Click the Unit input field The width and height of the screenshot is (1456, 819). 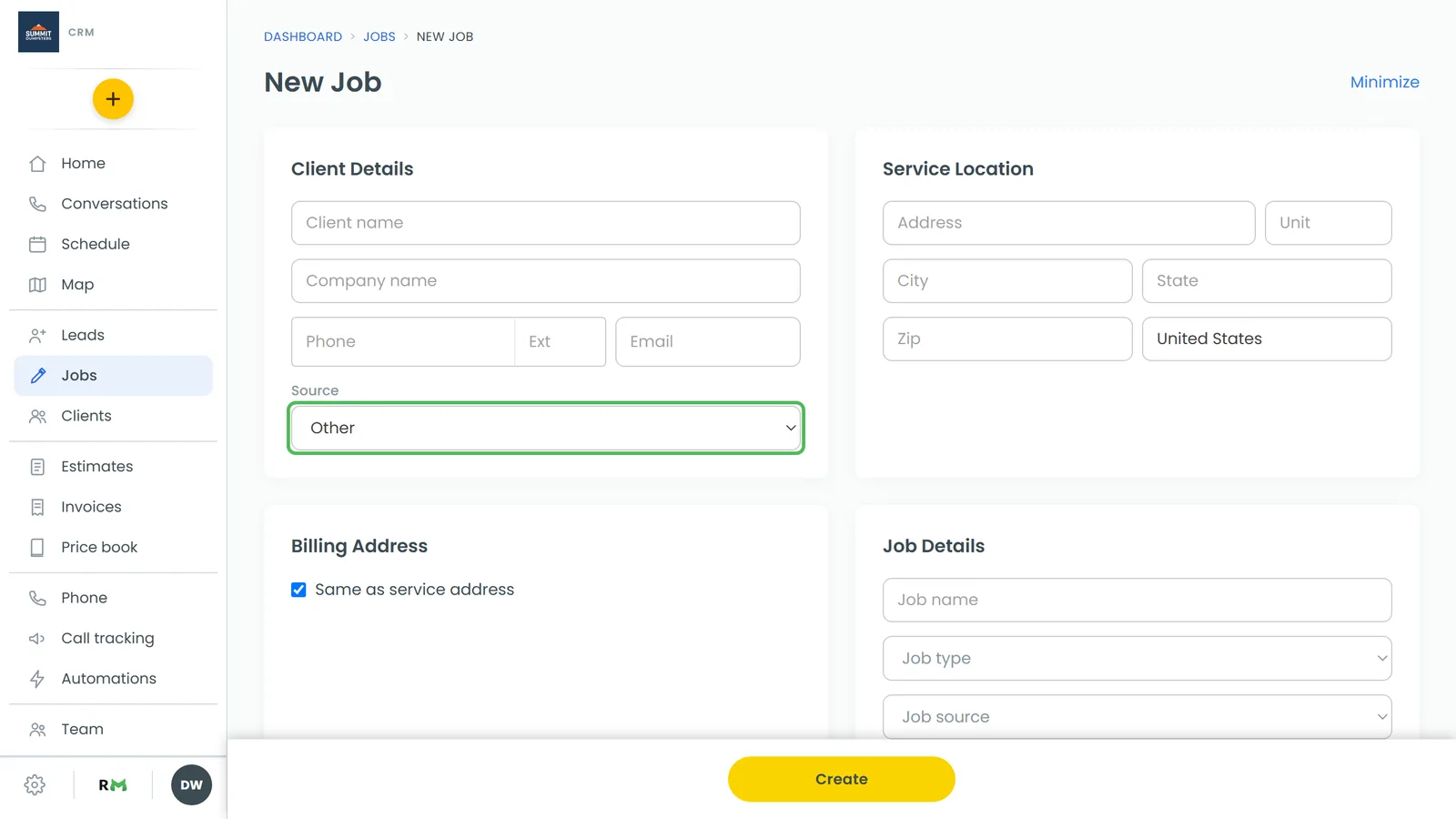click(x=1329, y=223)
